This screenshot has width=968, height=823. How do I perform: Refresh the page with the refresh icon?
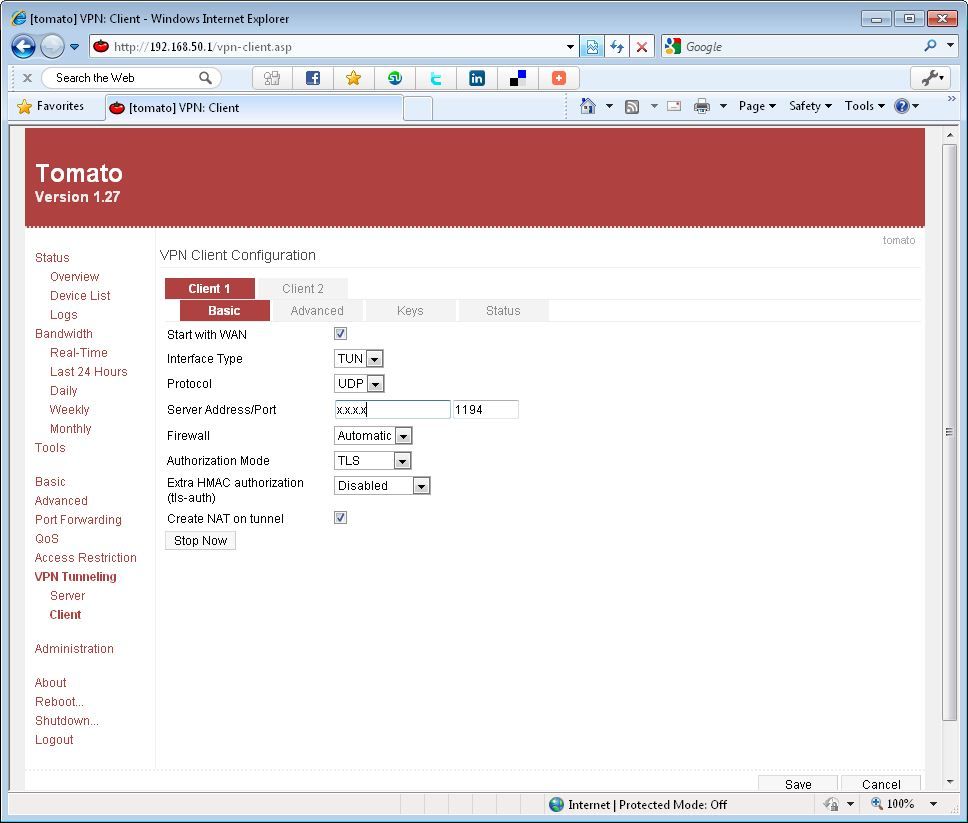(617, 46)
